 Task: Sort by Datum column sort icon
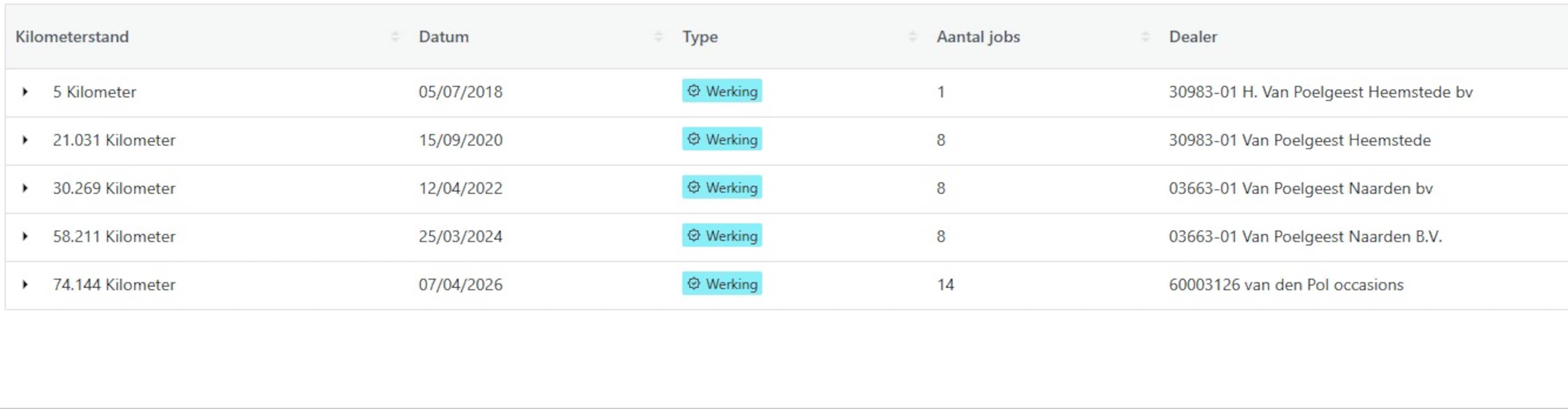tap(658, 37)
